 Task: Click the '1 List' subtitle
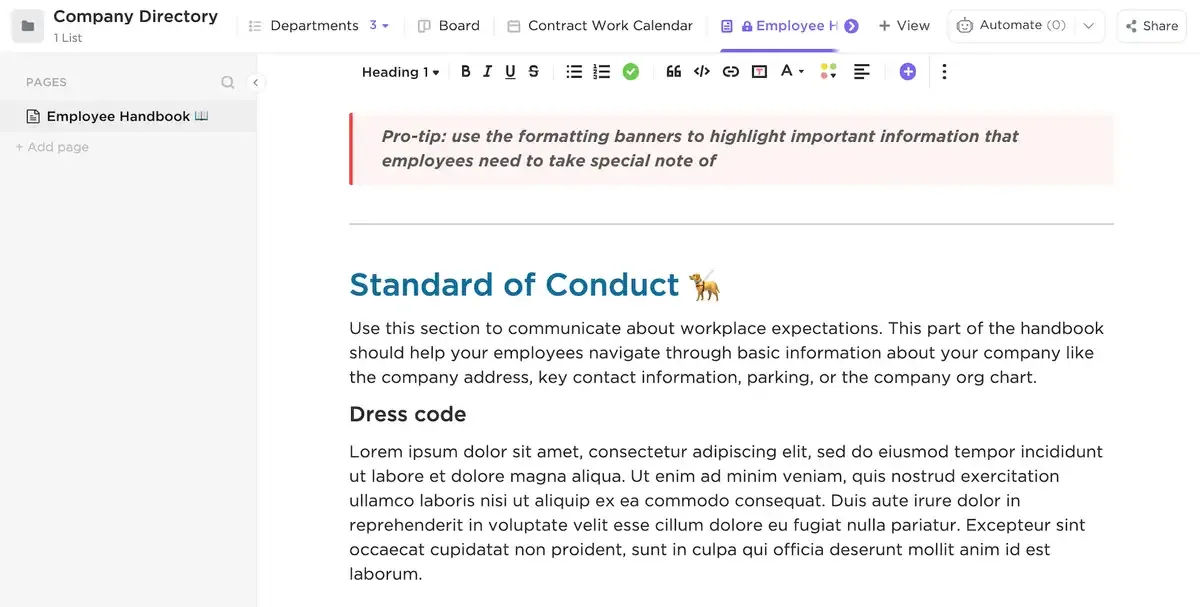tap(68, 38)
